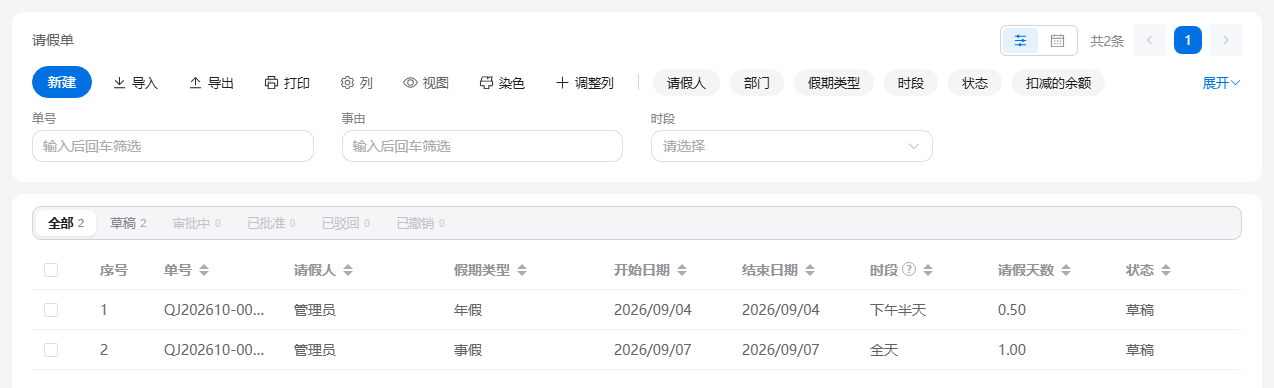The image size is (1274, 388).
Task: Select the 全部 tab
Action: pos(66,223)
